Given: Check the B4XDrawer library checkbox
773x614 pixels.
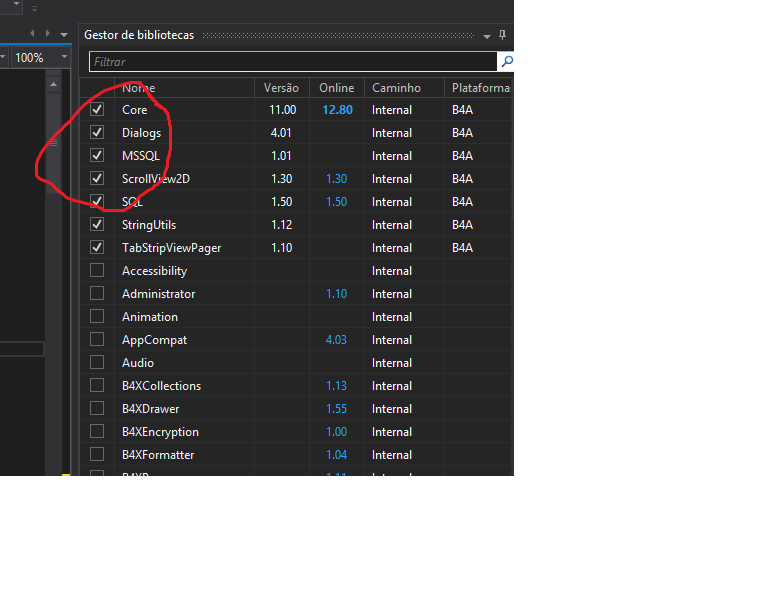Looking at the screenshot, I should coord(97,408).
